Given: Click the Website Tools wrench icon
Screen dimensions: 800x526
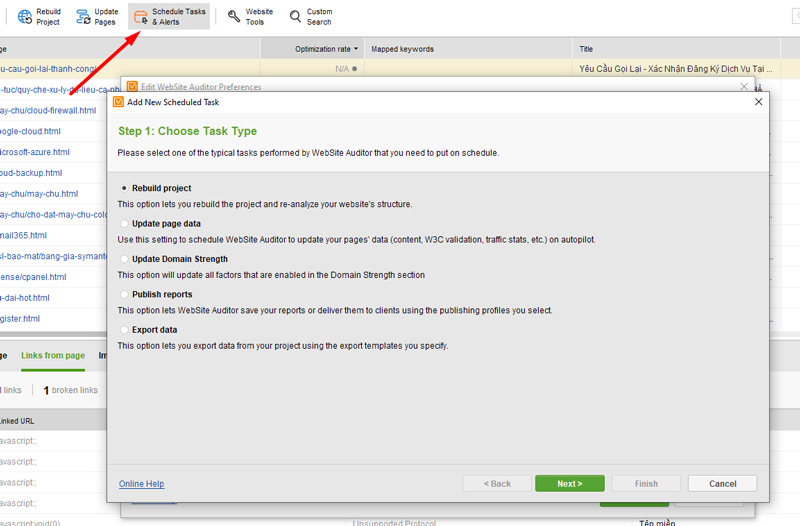Looking at the screenshot, I should tap(234, 17).
